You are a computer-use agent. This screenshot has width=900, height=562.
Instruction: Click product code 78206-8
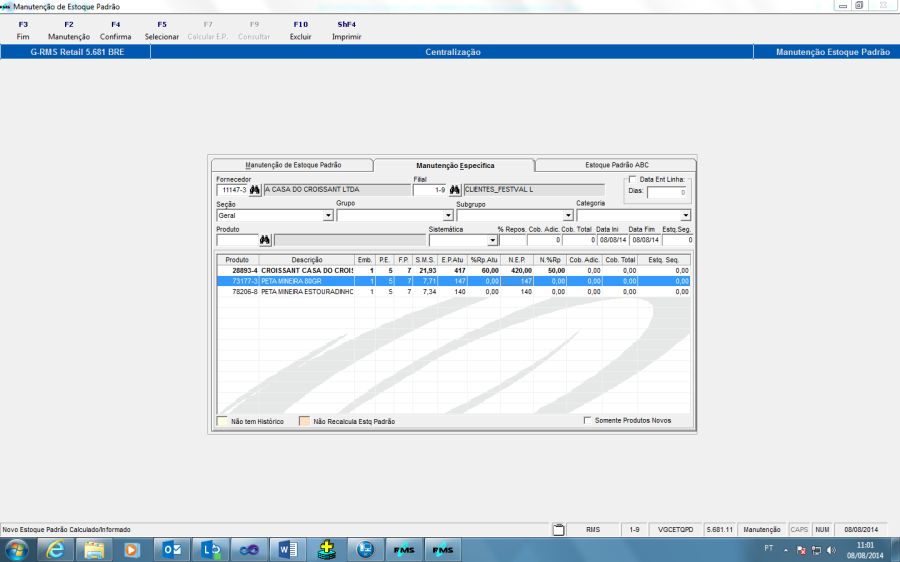tap(245, 292)
